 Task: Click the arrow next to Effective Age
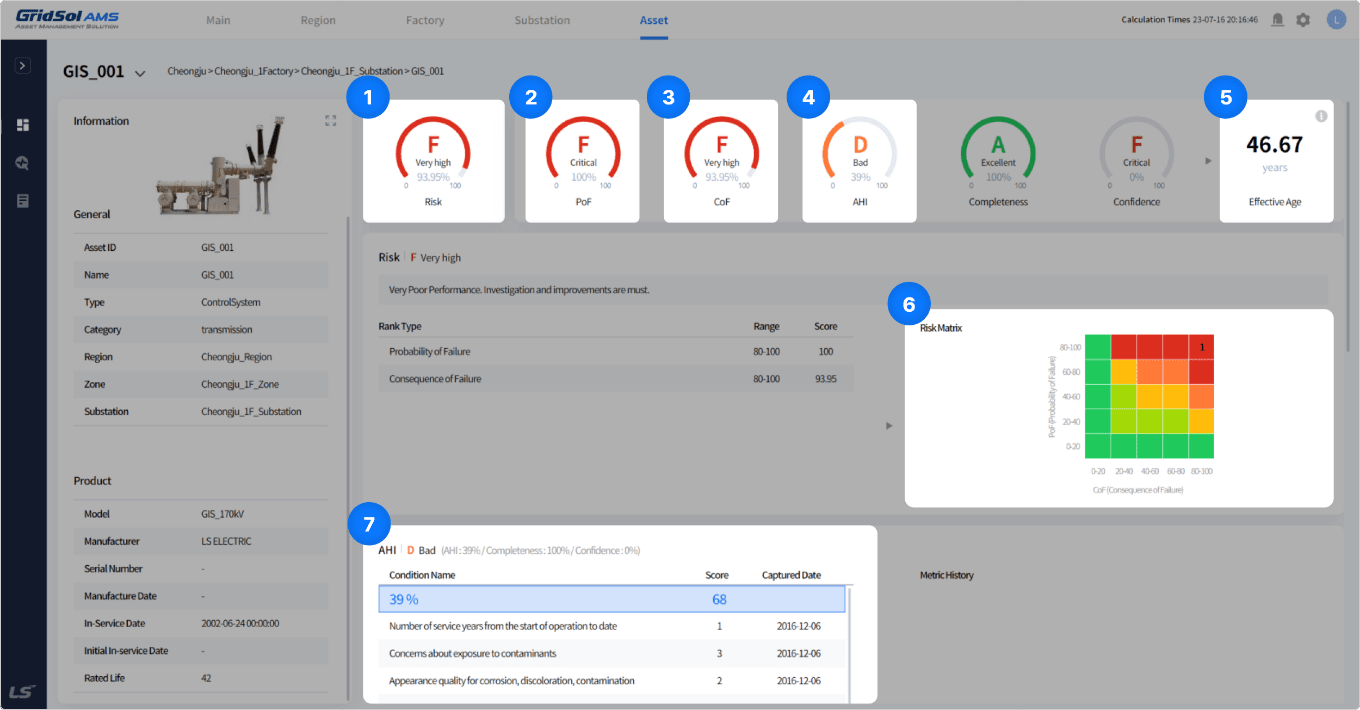pyautogui.click(x=1208, y=161)
